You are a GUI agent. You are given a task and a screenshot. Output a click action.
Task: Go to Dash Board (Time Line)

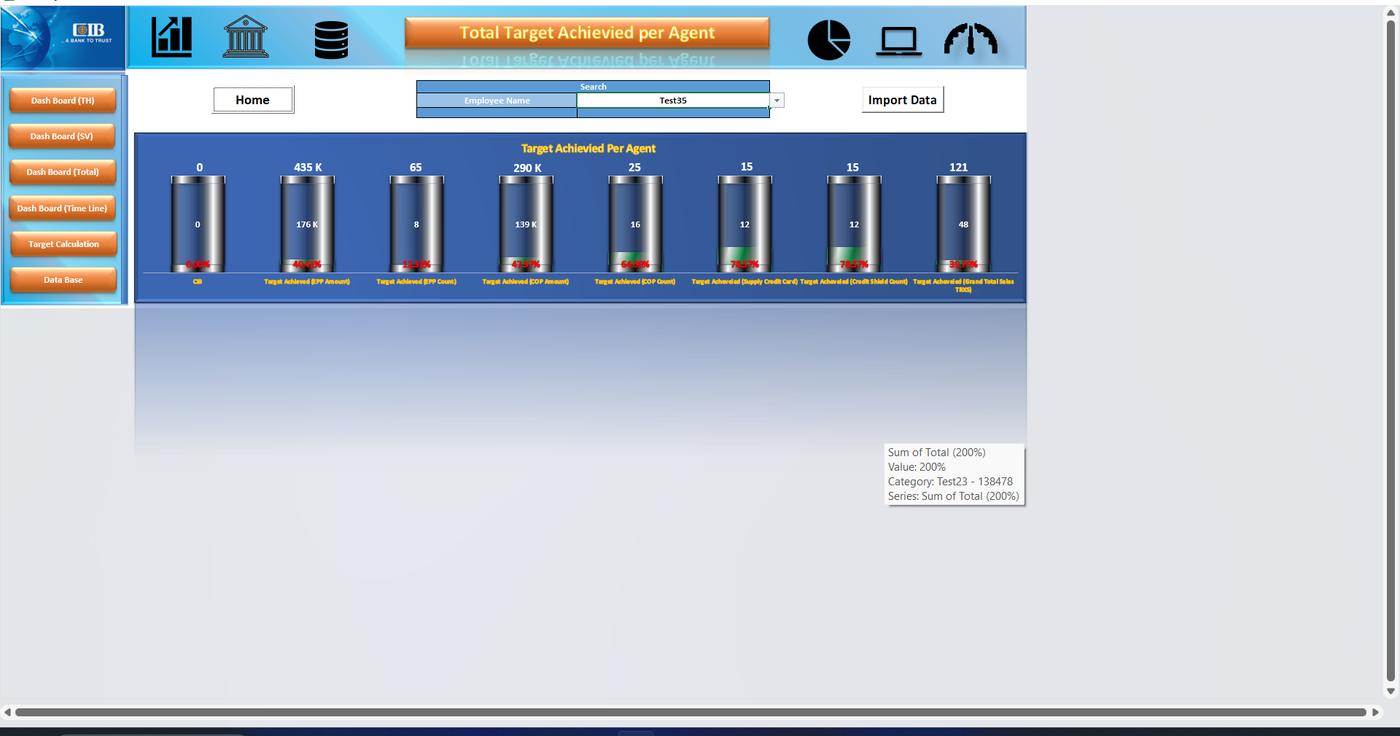(63, 208)
